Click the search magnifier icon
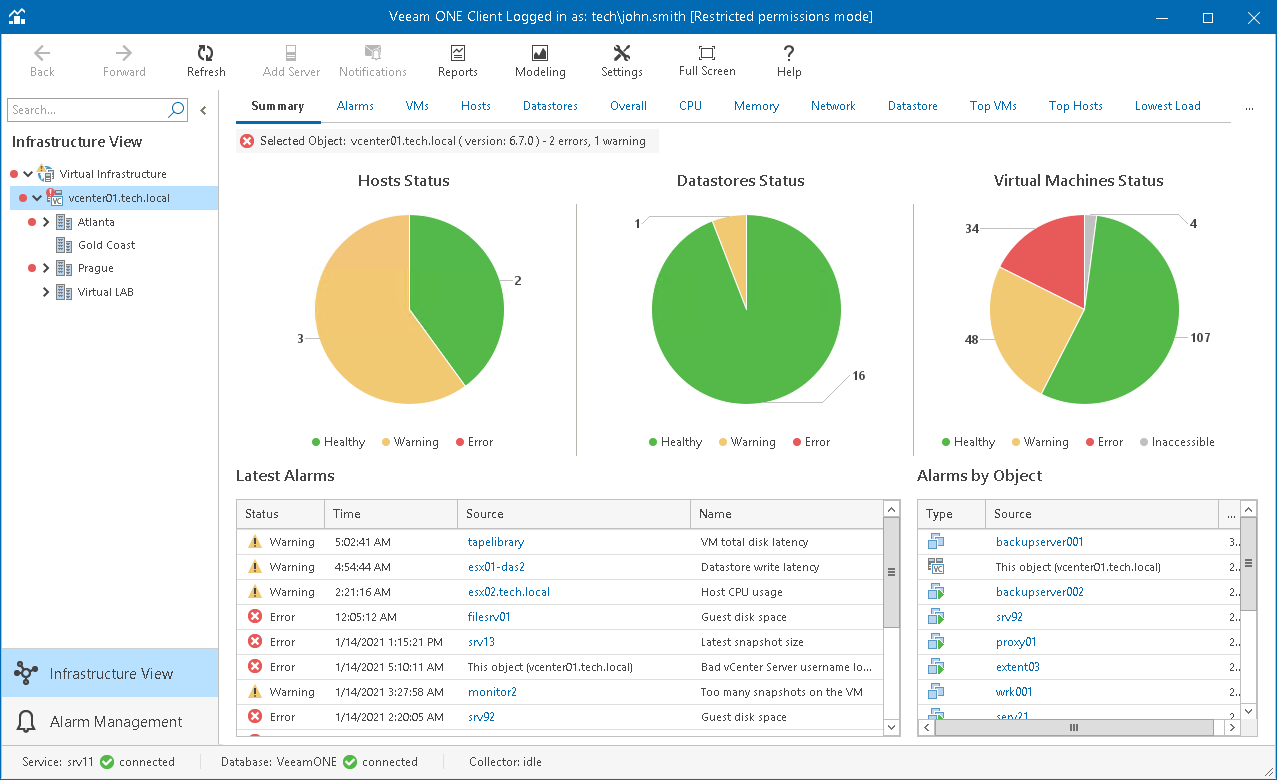The width and height of the screenshot is (1277, 780). (176, 110)
